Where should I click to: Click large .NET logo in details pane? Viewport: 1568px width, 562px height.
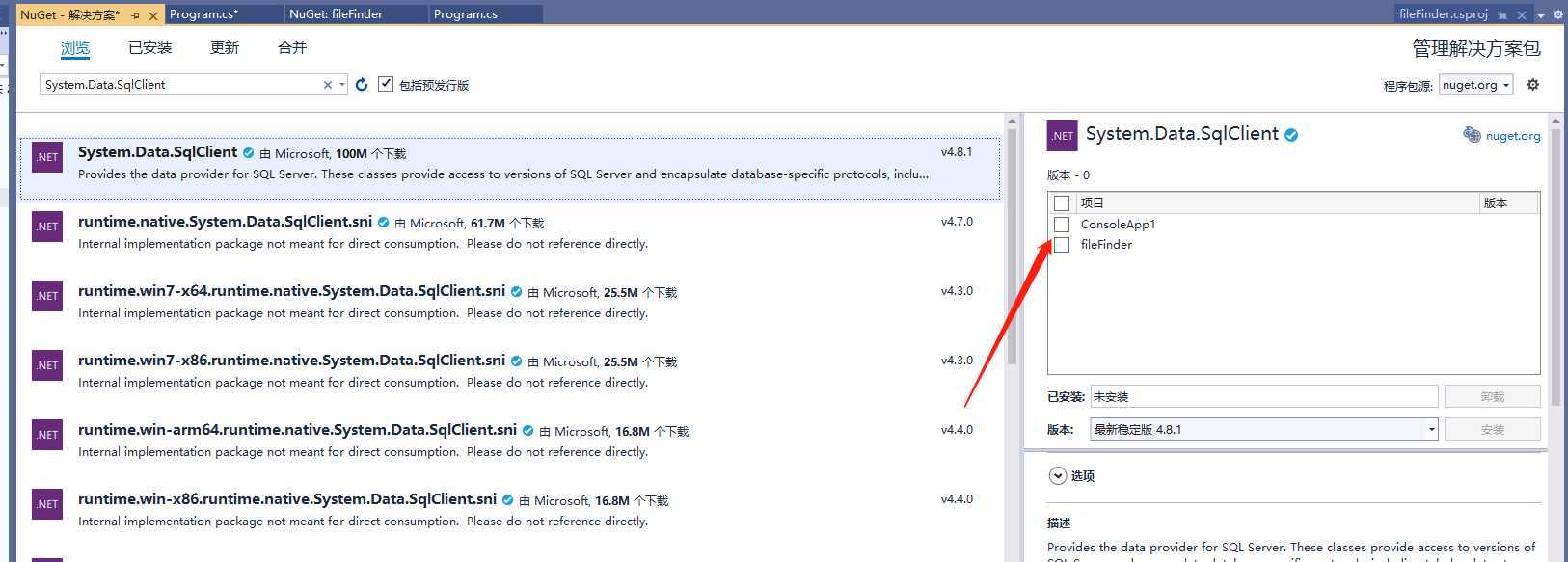point(1063,136)
